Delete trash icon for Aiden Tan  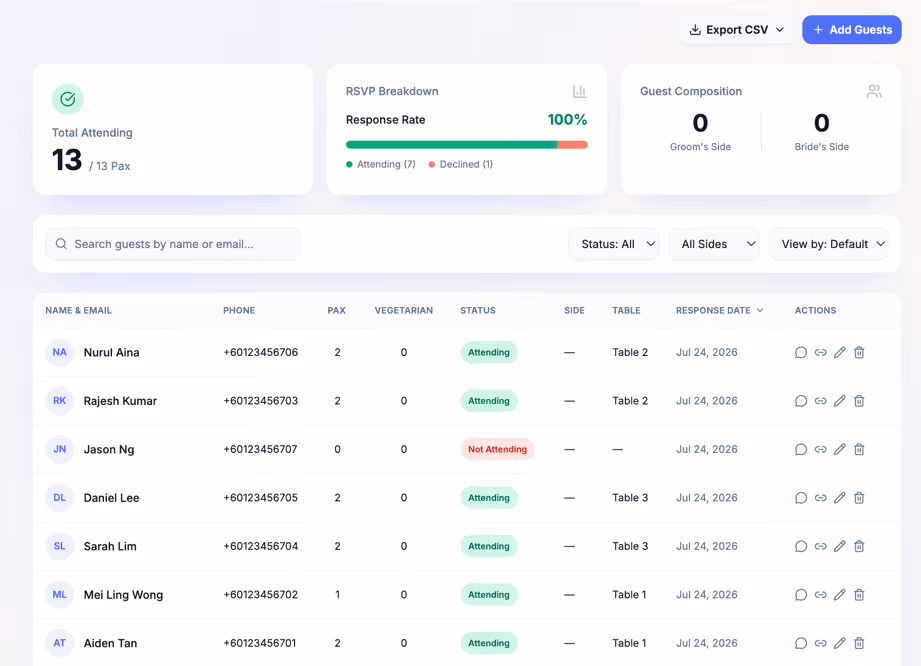[x=859, y=643]
